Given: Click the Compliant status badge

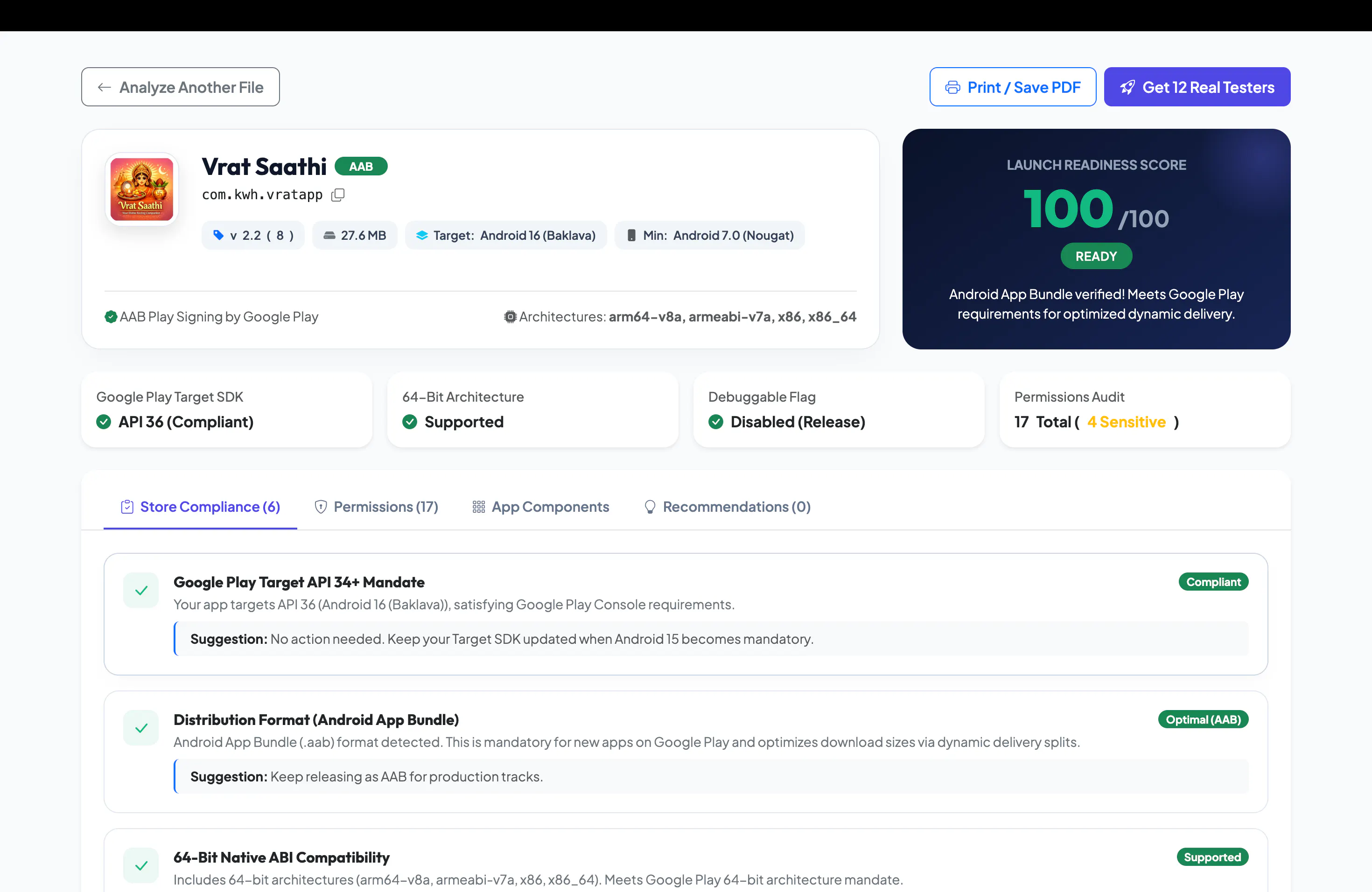Looking at the screenshot, I should (1213, 582).
